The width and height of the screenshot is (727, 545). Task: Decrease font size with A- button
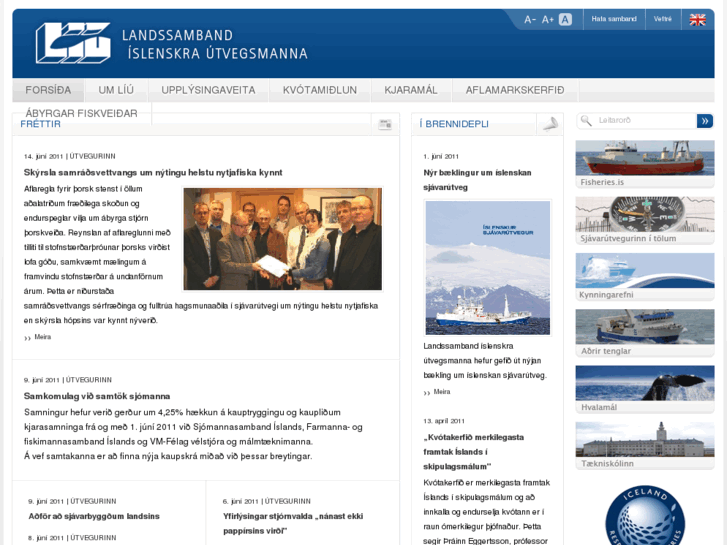[530, 19]
